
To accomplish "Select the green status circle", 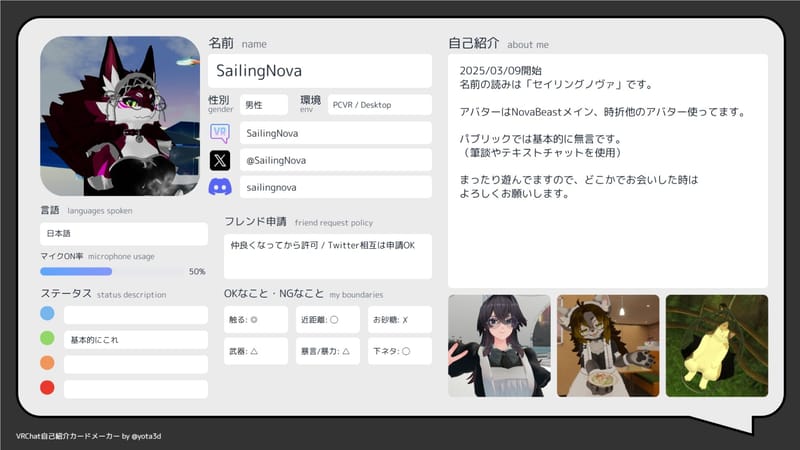I will point(47,339).
